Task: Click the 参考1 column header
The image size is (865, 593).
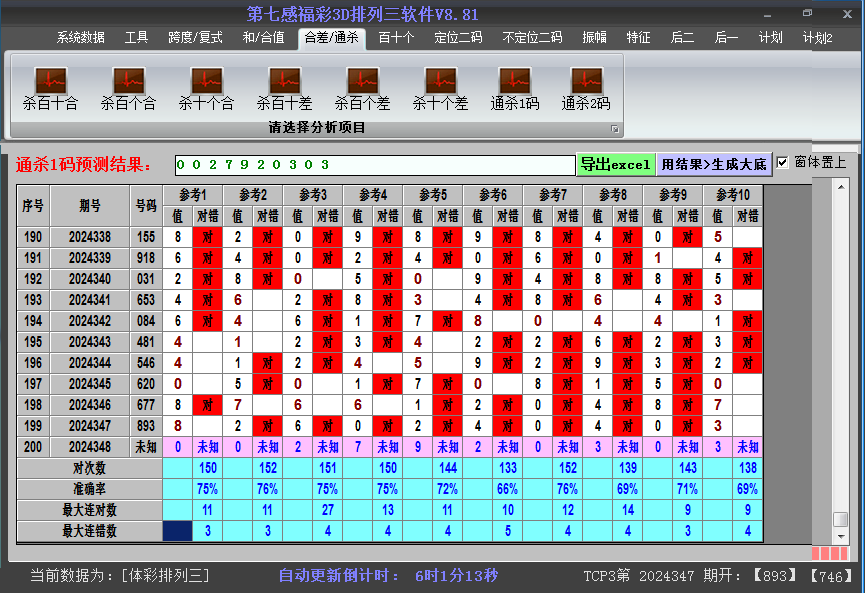Action: tap(193, 195)
